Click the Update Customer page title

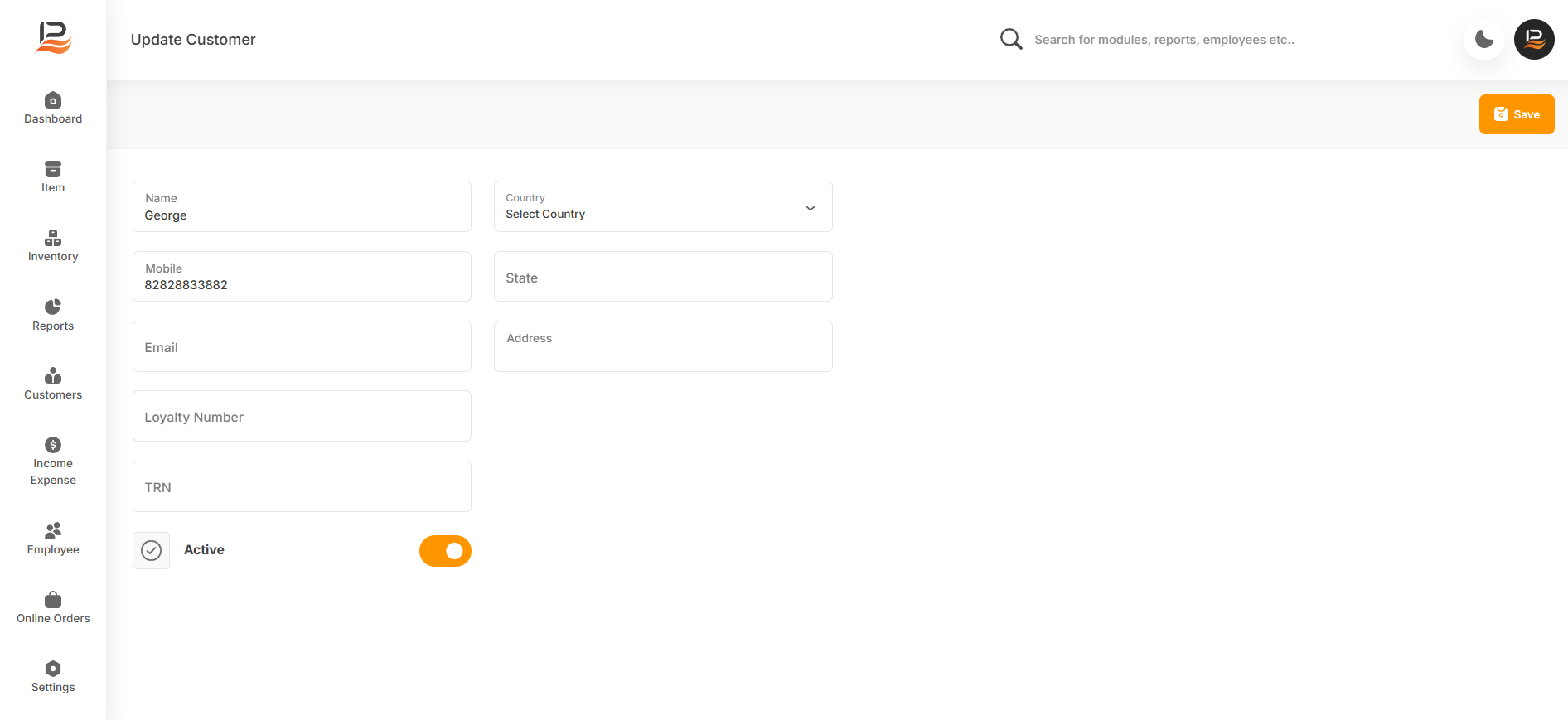(x=193, y=40)
